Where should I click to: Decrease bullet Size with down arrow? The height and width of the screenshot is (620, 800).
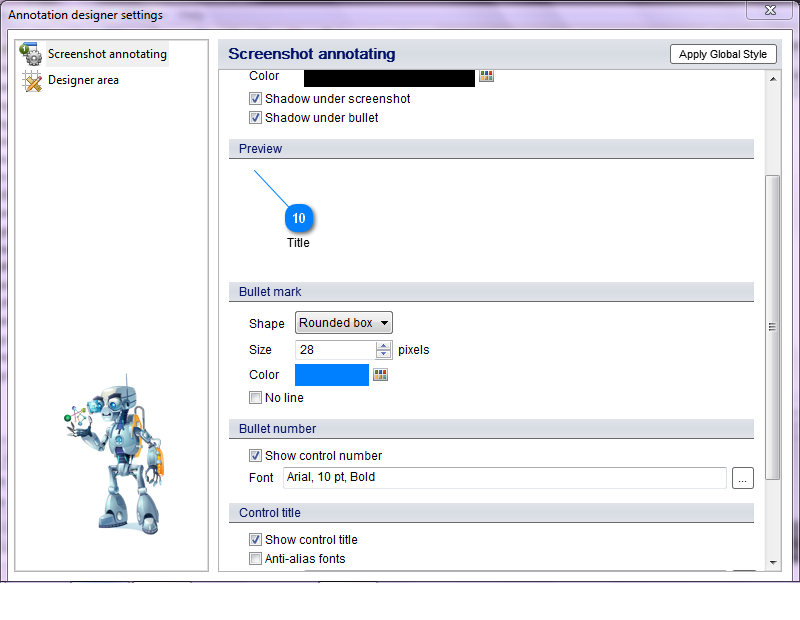[383, 354]
